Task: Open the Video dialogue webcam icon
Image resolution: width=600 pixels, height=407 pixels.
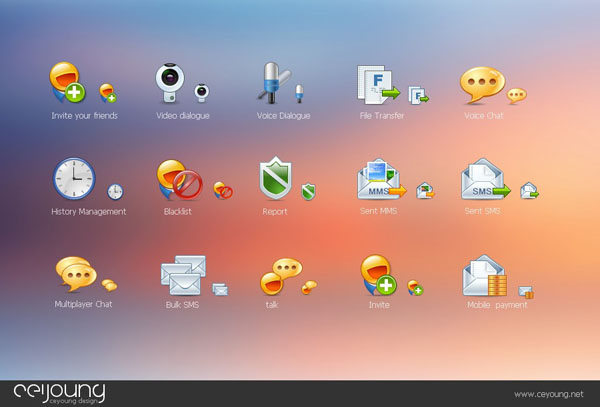Action: [169, 83]
